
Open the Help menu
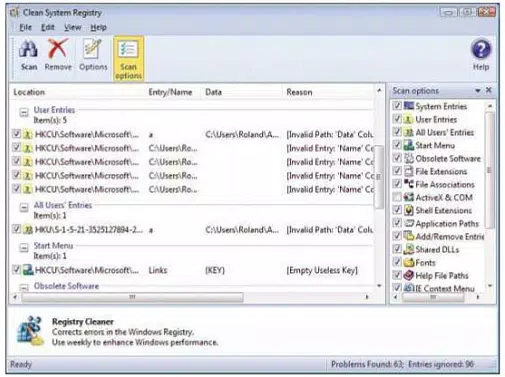98,27
